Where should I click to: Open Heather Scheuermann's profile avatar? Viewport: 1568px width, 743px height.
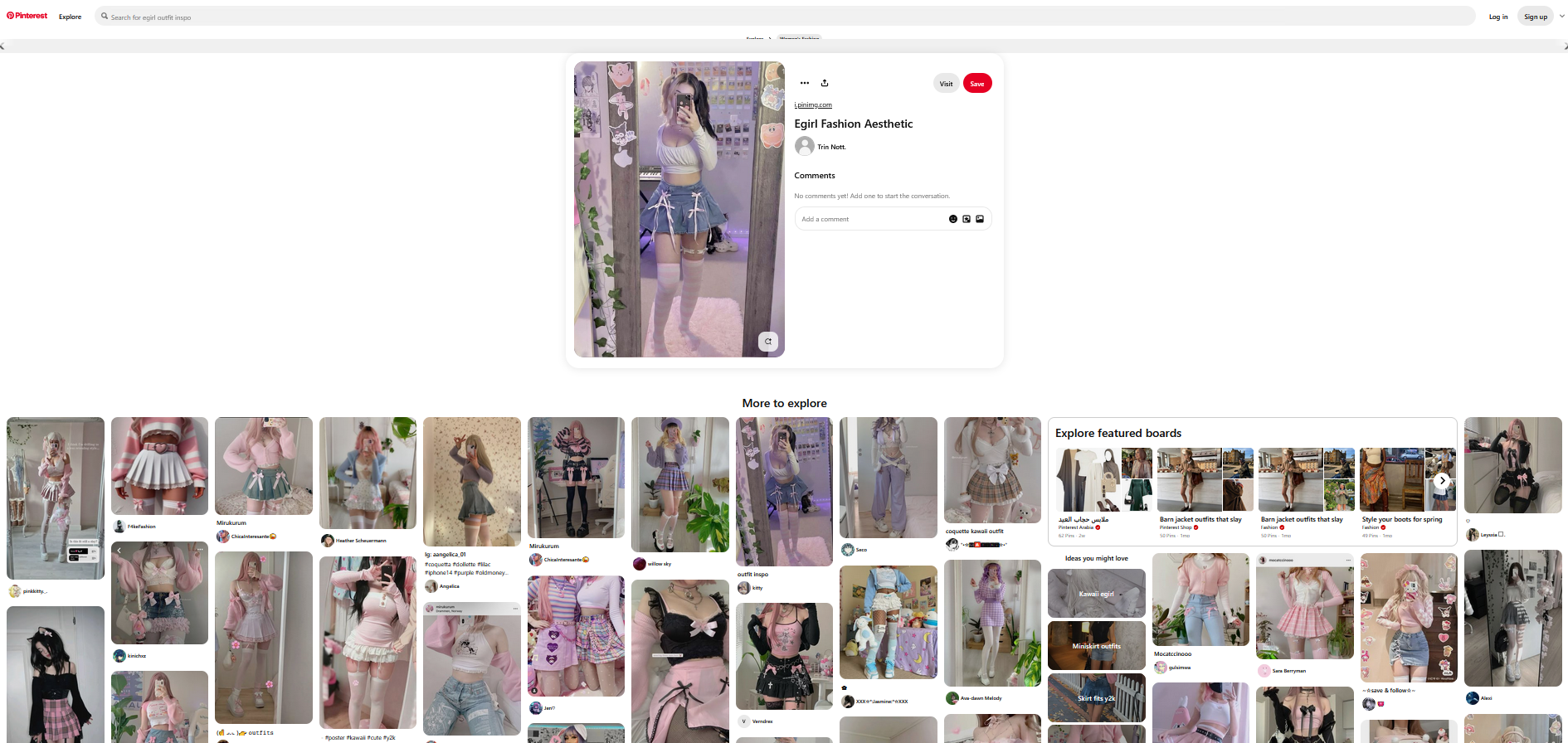coord(328,541)
